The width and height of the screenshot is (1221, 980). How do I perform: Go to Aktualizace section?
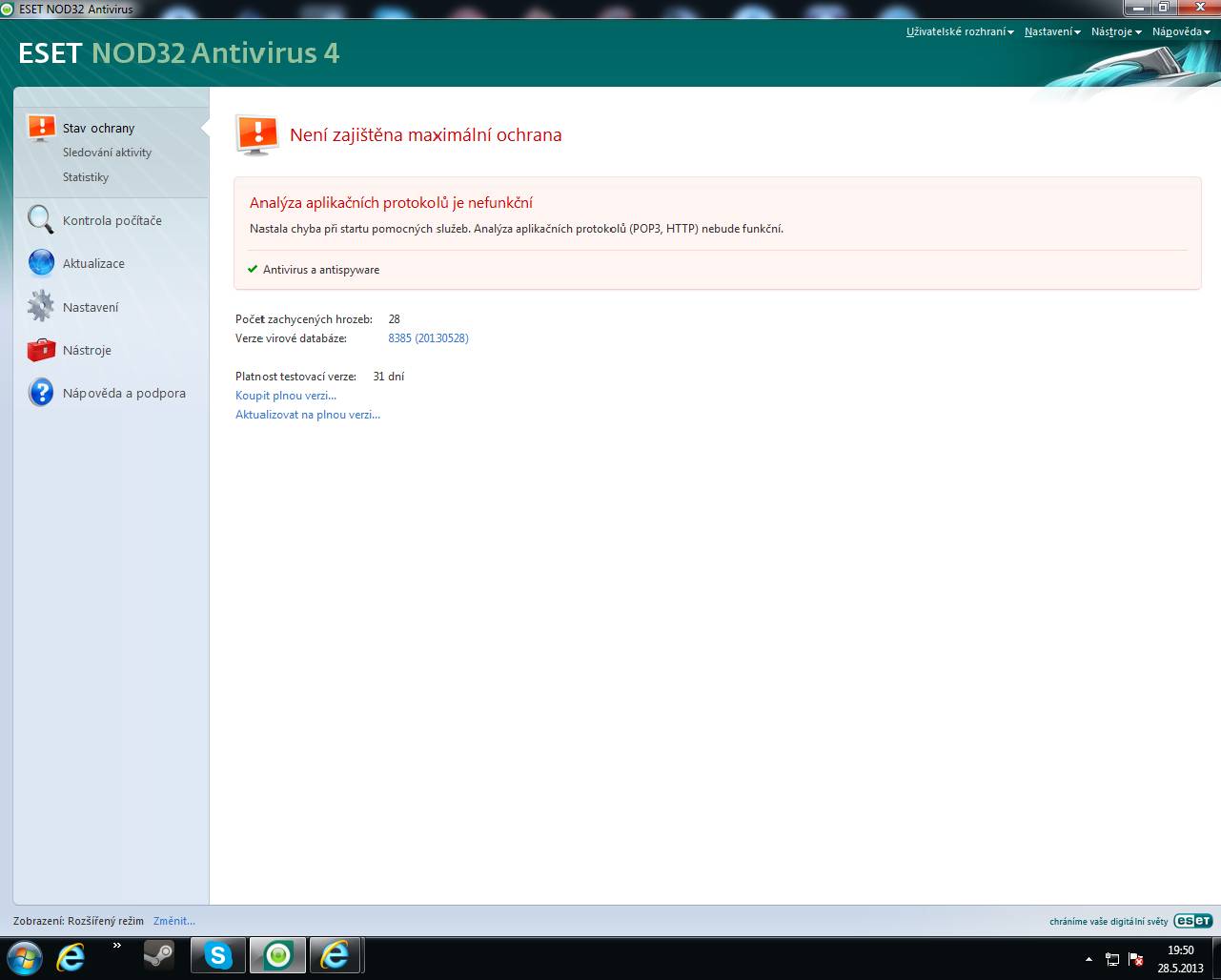(93, 263)
